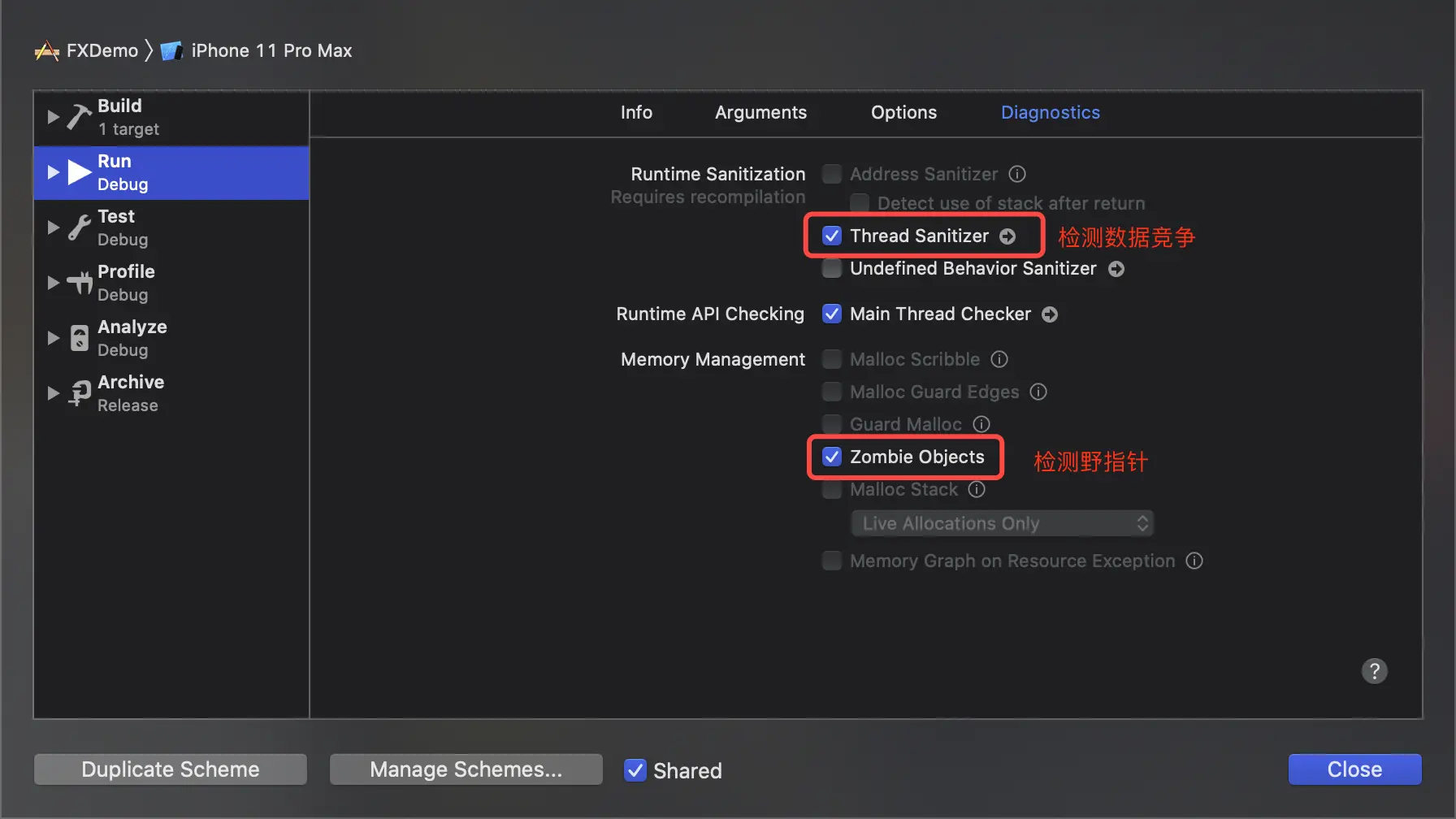Viewport: 1456px width, 819px height.
Task: Select the Test Debug row
Action: click(x=171, y=228)
